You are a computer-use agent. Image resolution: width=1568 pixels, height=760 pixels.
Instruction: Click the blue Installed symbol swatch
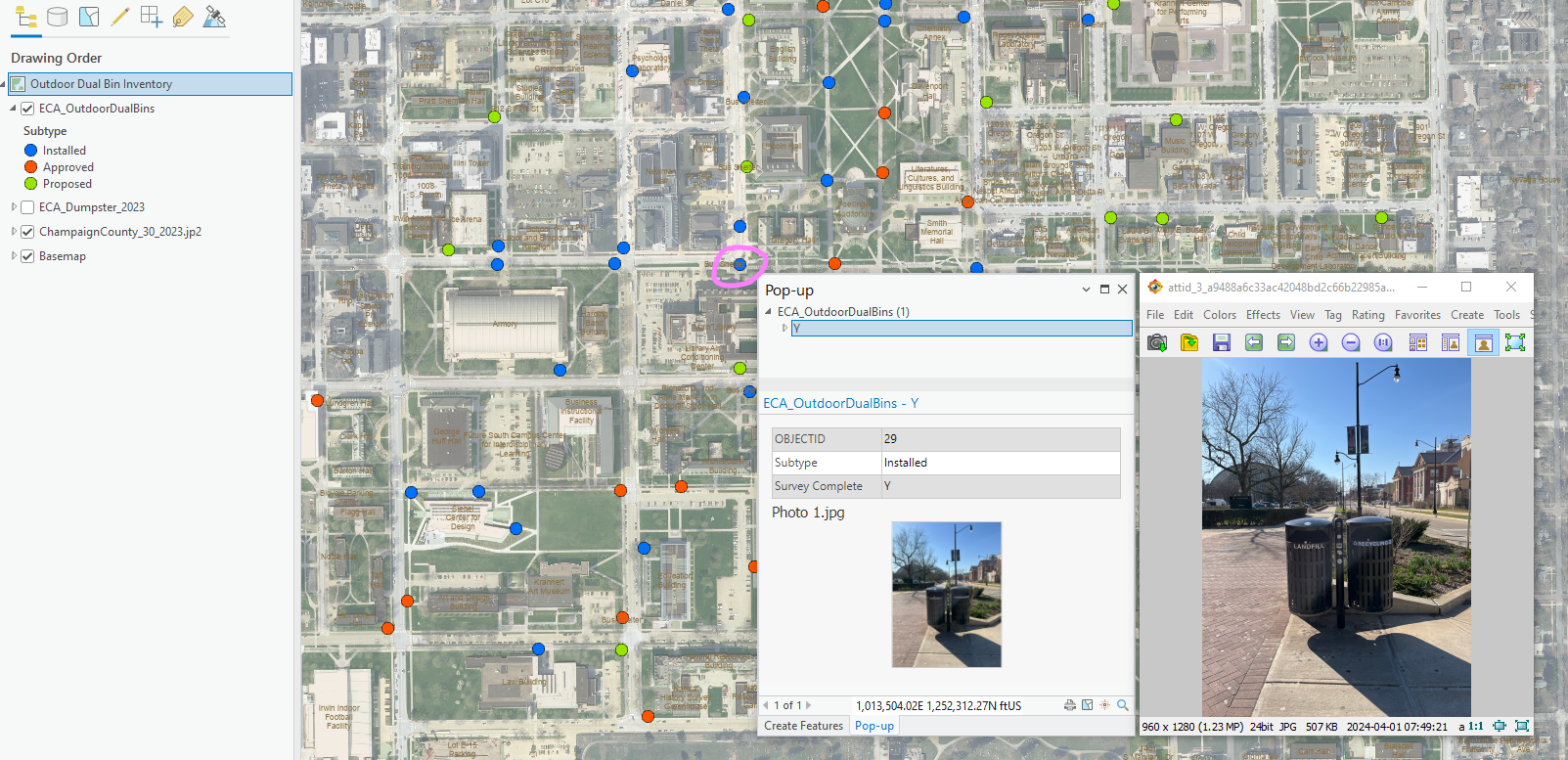tap(31, 151)
